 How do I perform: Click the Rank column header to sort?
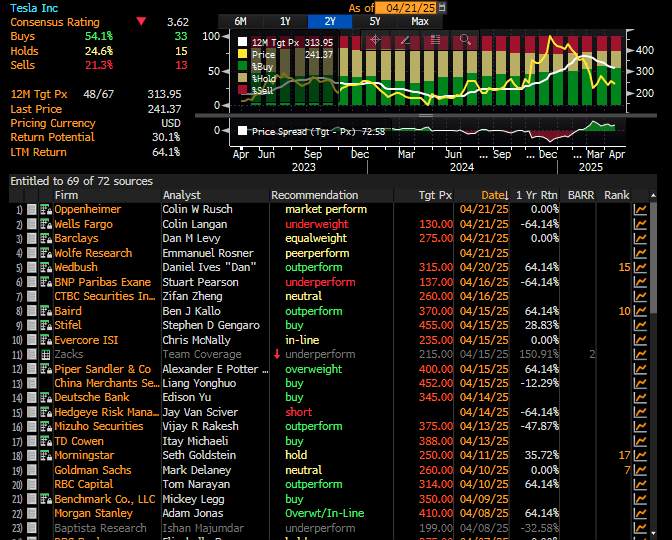[x=617, y=195]
